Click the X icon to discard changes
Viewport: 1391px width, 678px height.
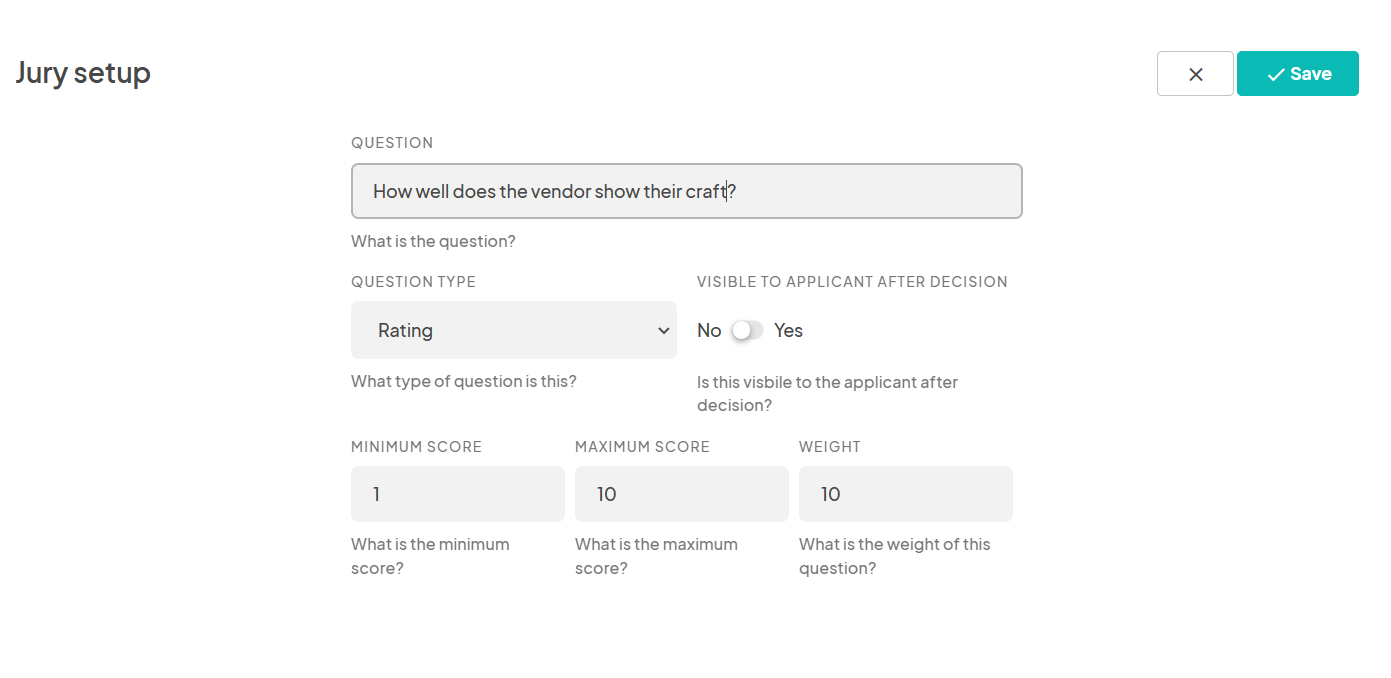click(x=1195, y=73)
